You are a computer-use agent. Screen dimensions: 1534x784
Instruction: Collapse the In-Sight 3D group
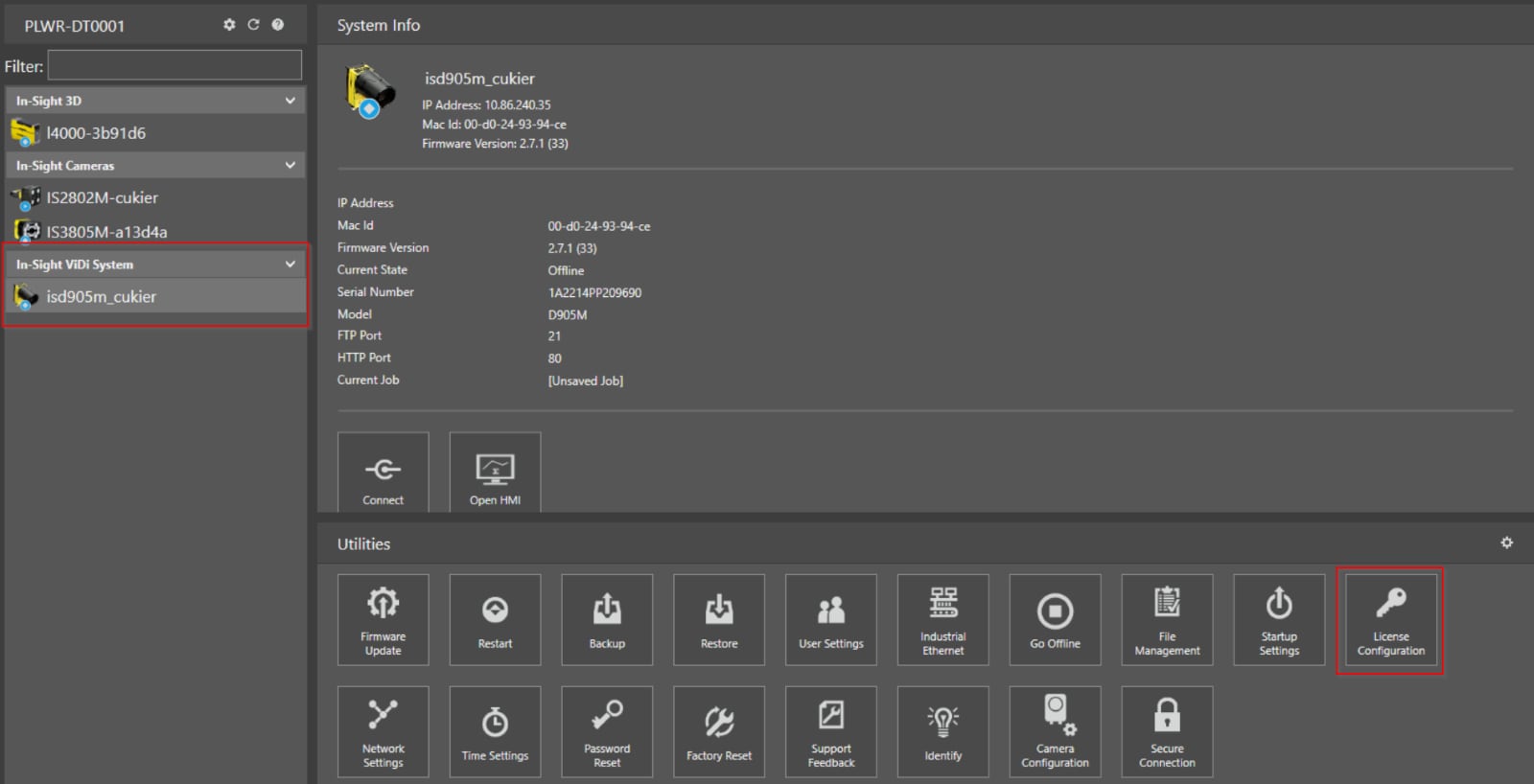point(290,101)
